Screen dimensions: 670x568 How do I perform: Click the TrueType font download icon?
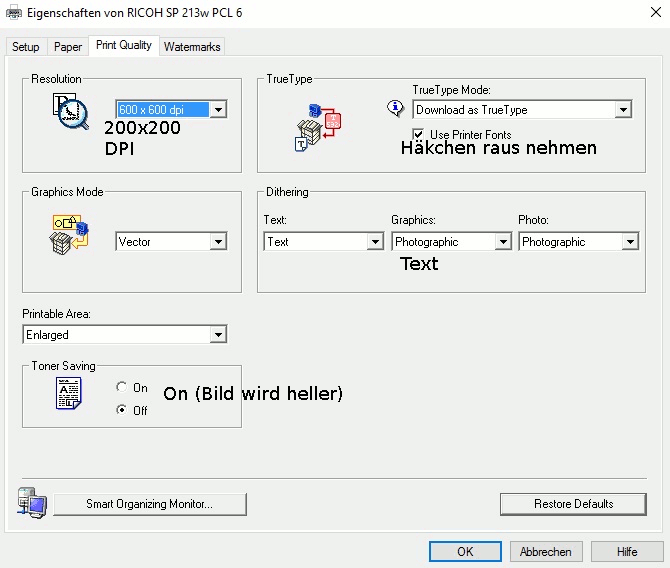click(x=318, y=127)
